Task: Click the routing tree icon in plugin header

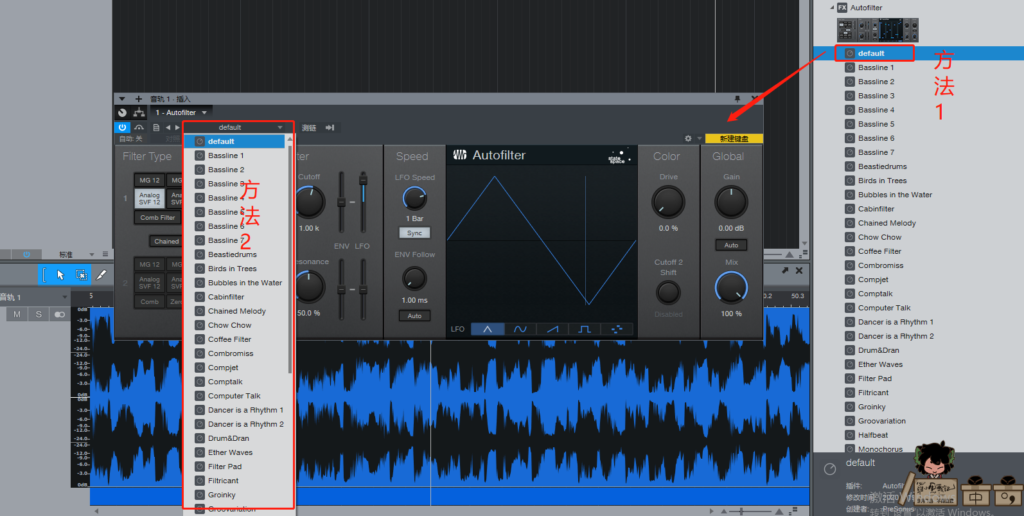Action: [139, 112]
